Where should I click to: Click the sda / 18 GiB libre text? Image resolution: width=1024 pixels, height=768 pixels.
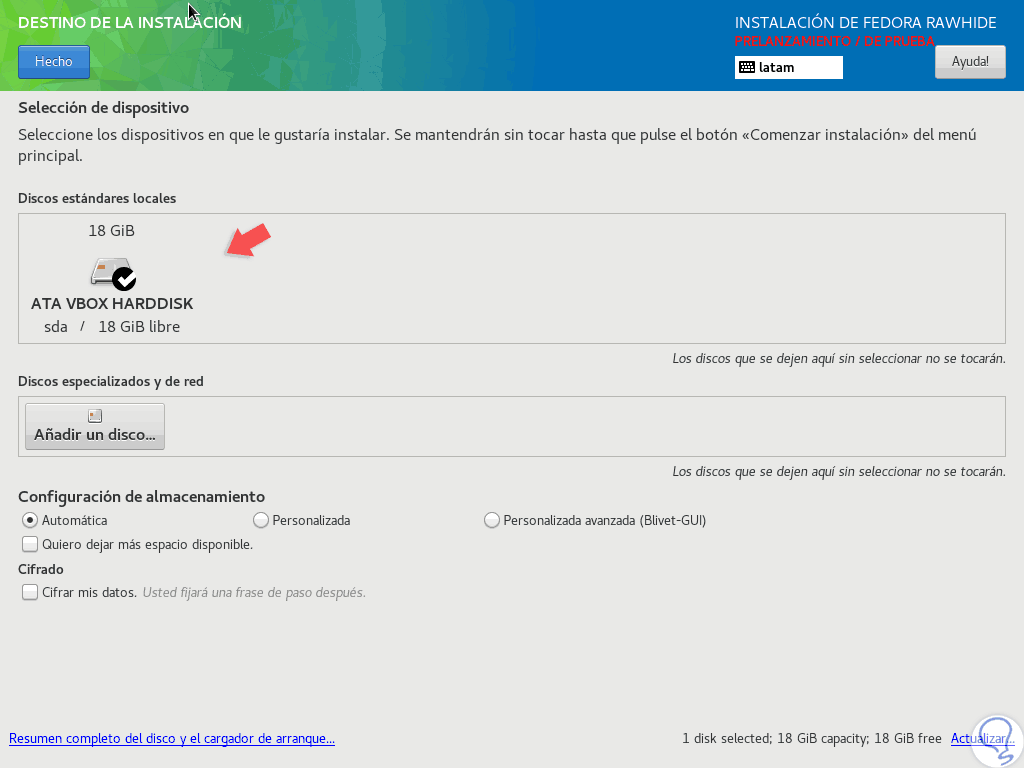(112, 327)
